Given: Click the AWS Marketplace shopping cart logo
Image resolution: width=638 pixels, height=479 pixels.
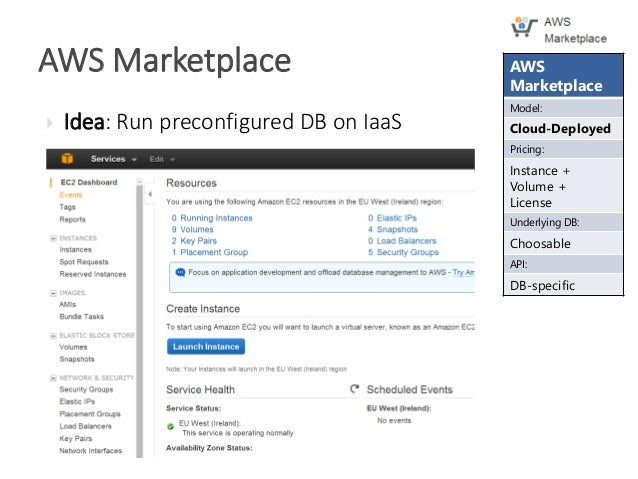Looking at the screenshot, I should coord(524,27).
